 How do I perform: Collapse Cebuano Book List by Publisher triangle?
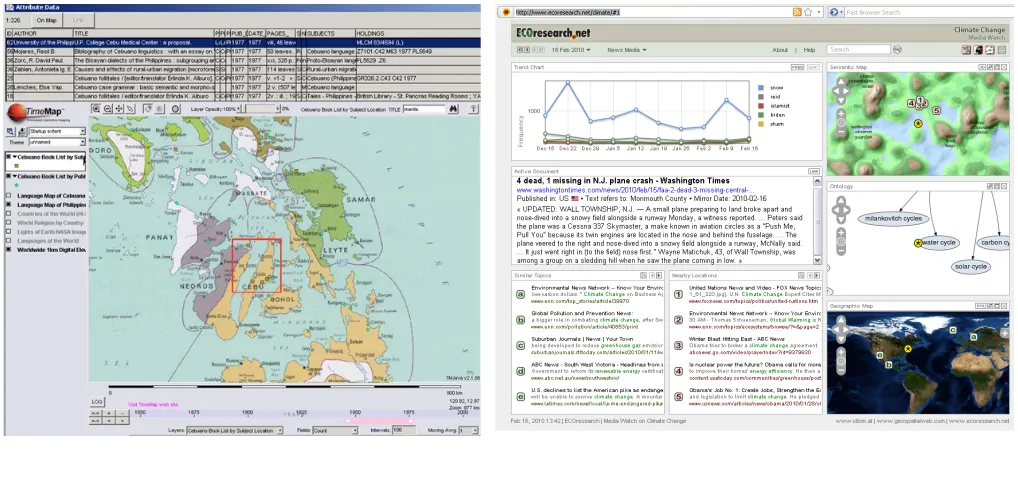14,176
